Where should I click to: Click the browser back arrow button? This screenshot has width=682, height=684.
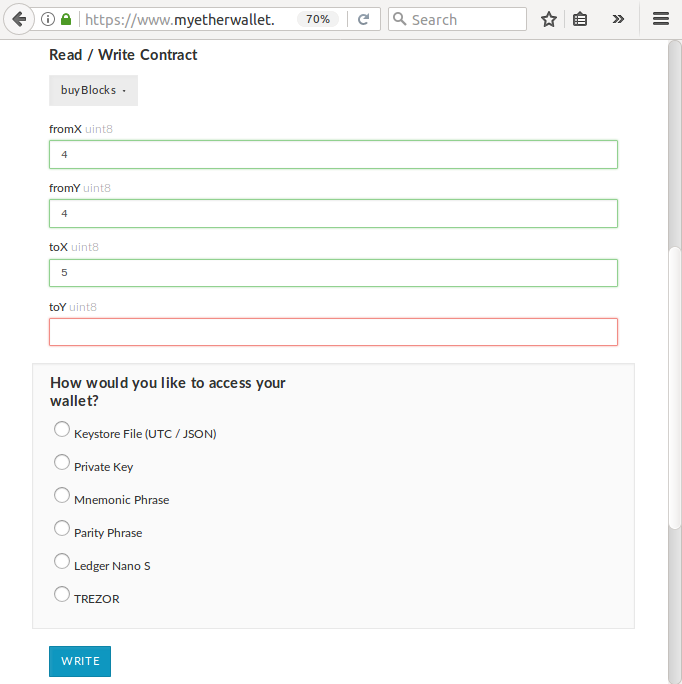19,19
